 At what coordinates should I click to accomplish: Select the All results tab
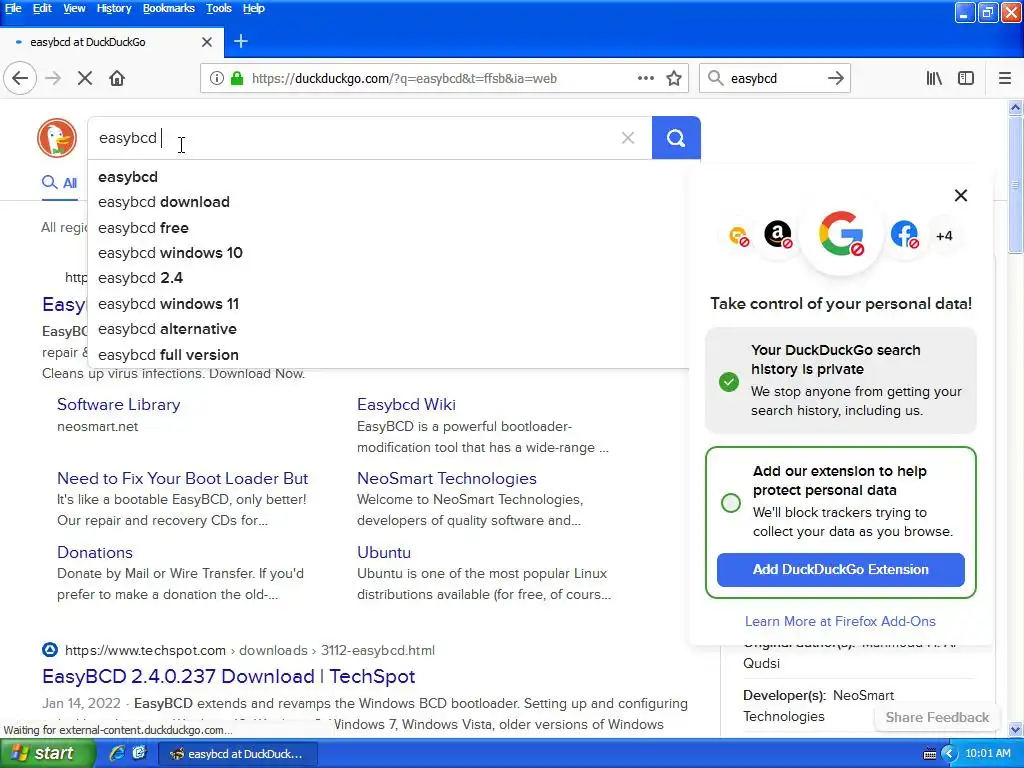coord(59,183)
